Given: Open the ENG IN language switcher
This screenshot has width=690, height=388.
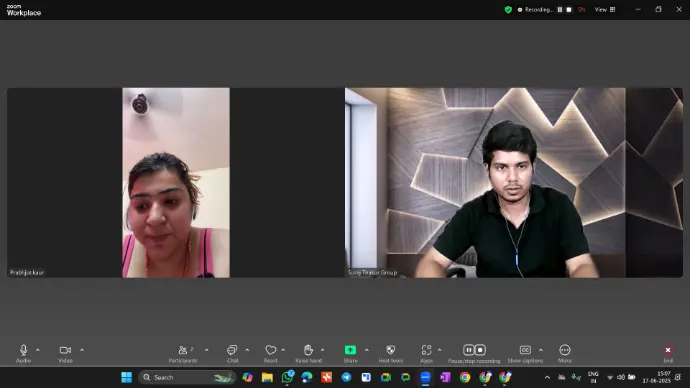Looking at the screenshot, I should [x=593, y=377].
